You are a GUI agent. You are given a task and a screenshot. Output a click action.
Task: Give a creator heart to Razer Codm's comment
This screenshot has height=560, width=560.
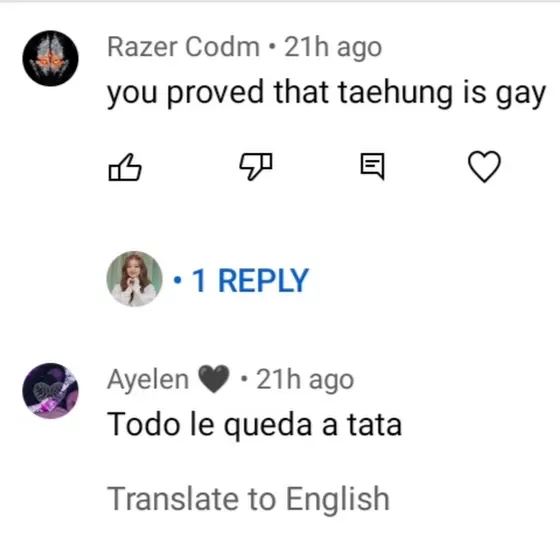tap(484, 166)
